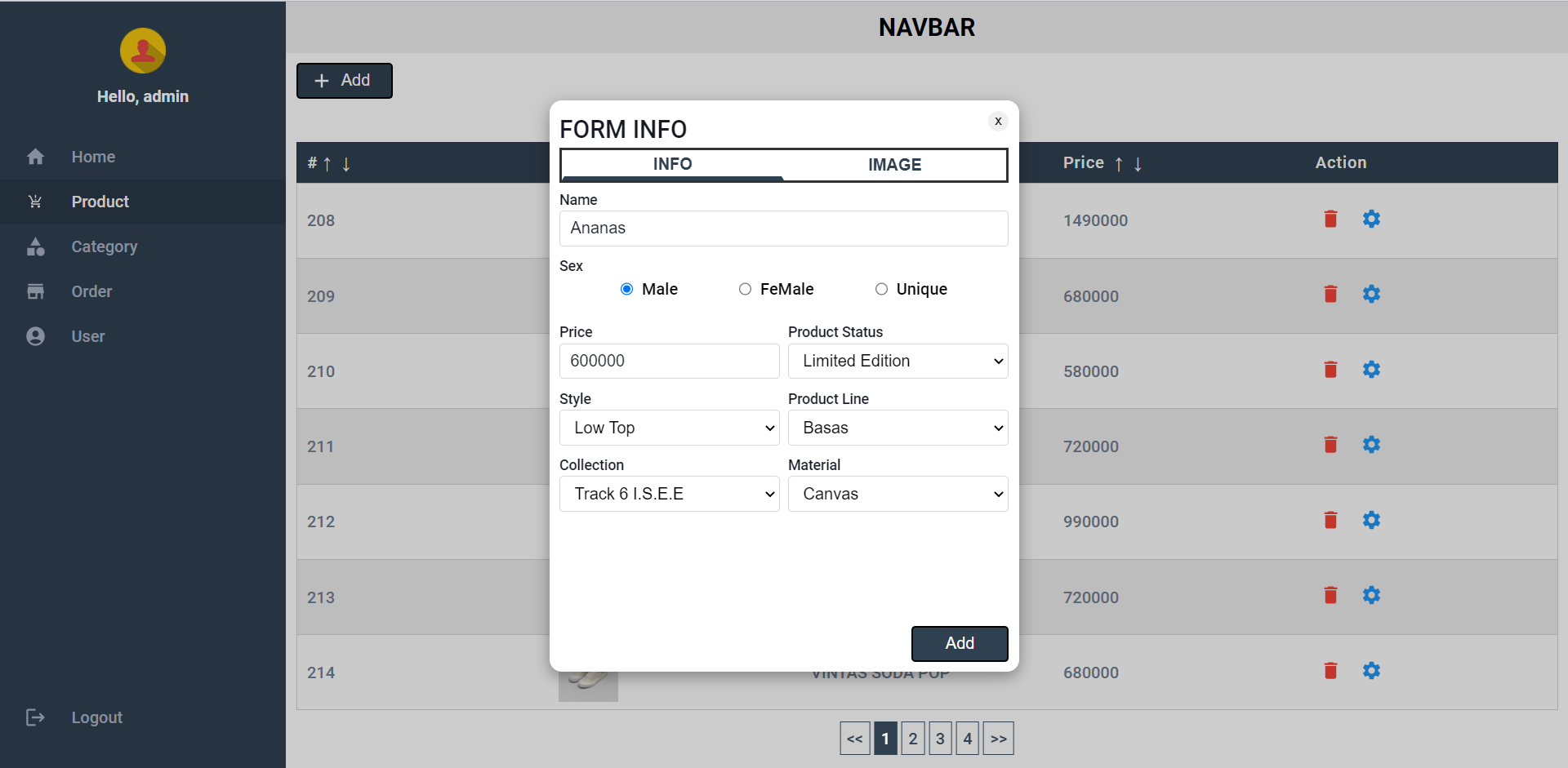Click the Logout link
Screen dimensions: 1568x768
(96, 717)
